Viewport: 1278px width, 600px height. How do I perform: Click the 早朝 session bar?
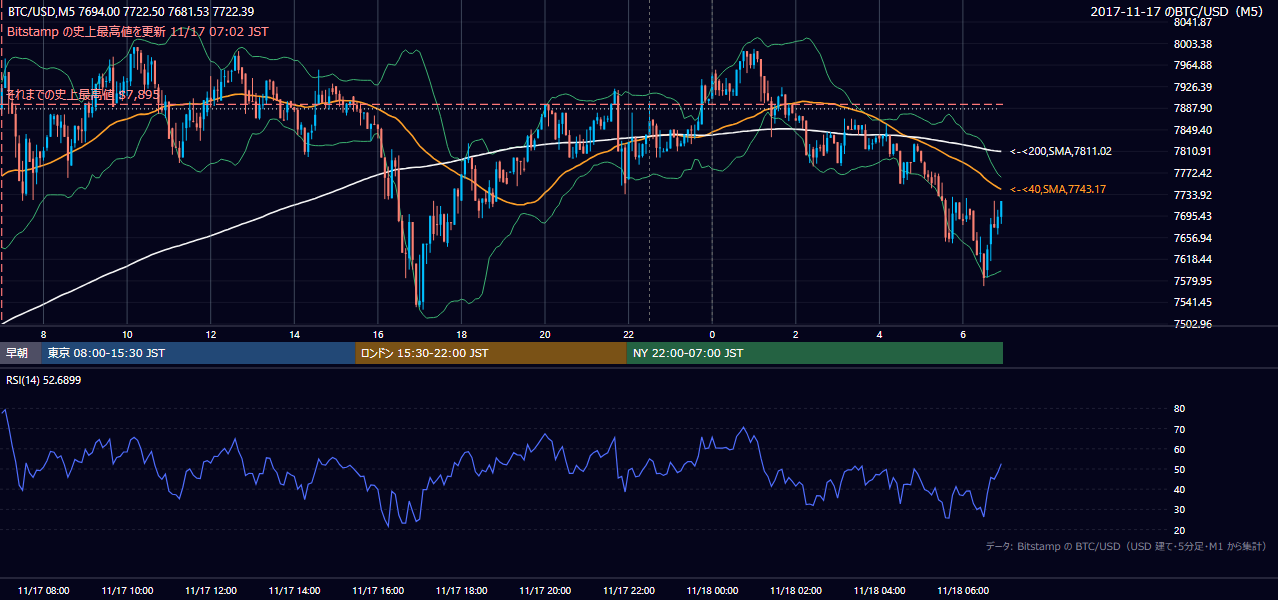click(20, 353)
